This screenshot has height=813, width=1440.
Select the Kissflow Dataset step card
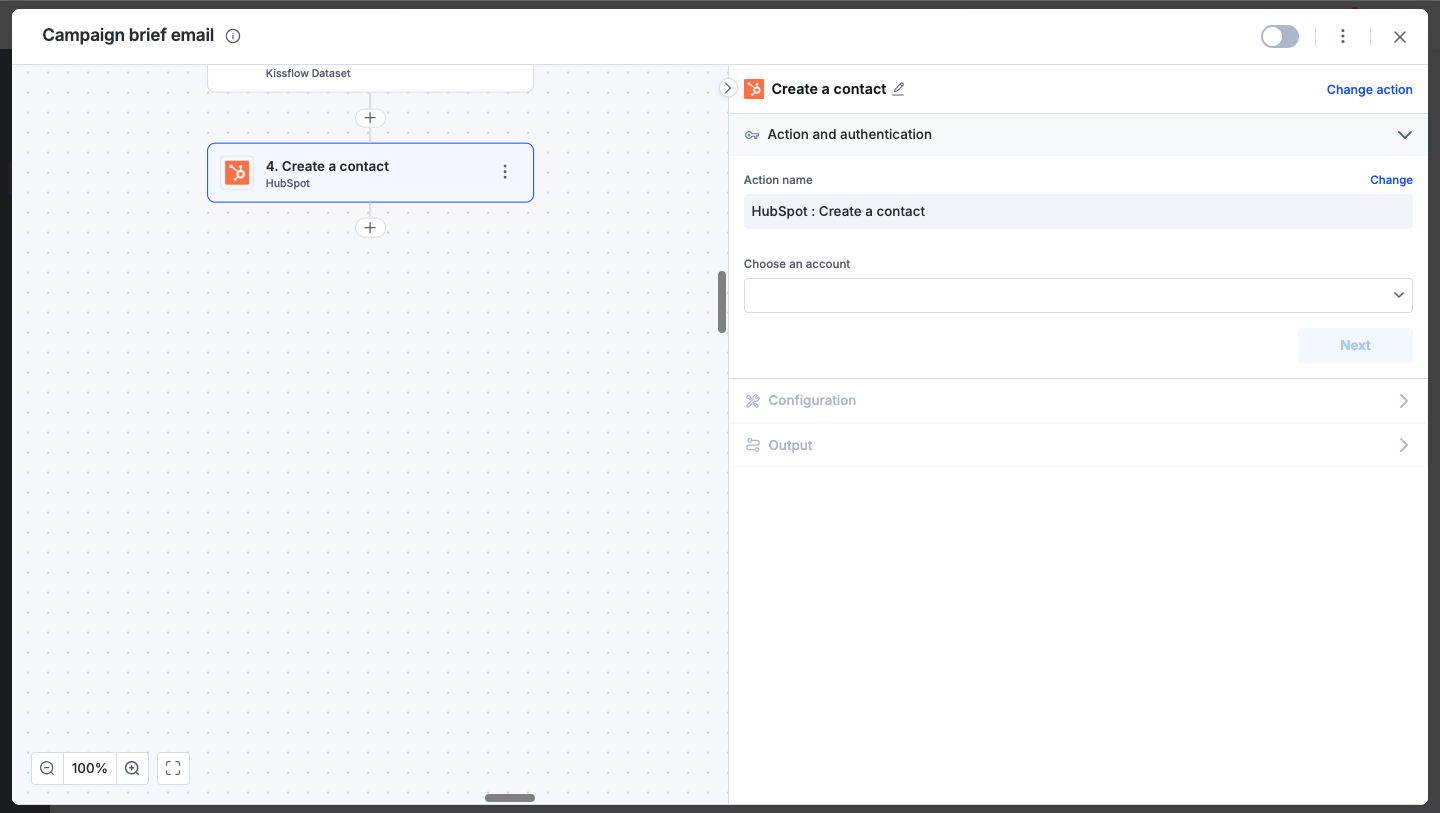(370, 78)
